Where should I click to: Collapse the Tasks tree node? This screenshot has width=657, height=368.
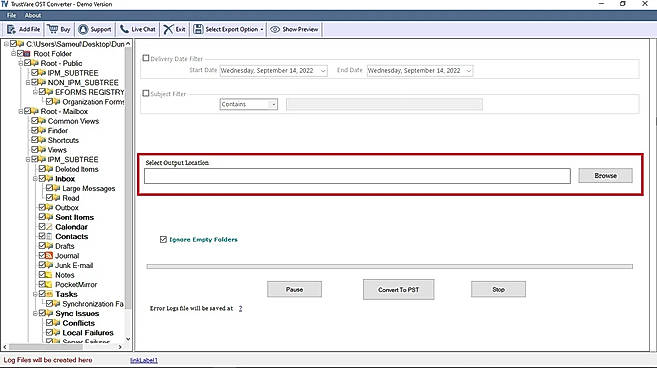[x=35, y=294]
